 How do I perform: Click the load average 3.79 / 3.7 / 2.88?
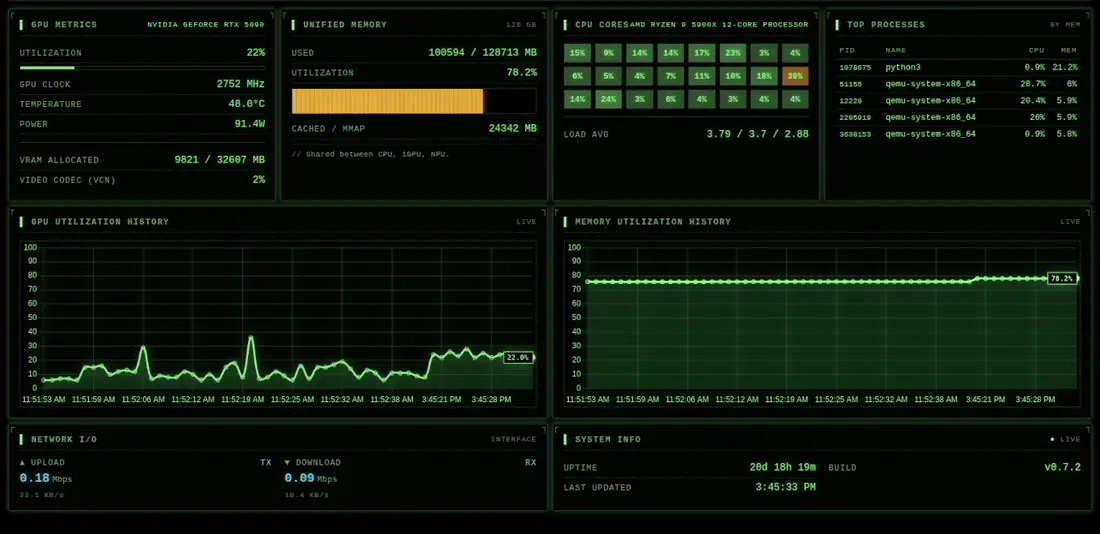757,134
